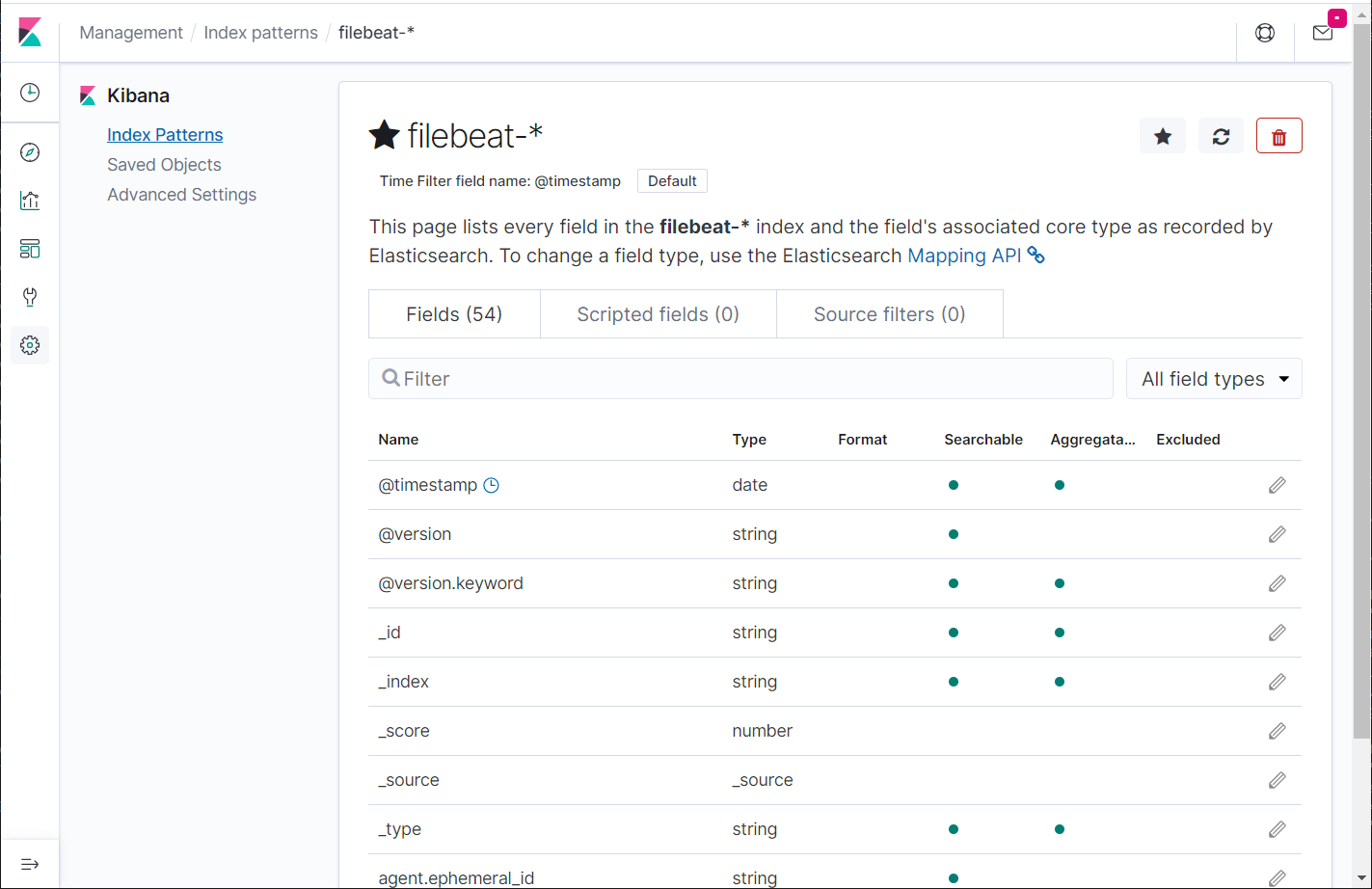Click the 'number' type of _score
This screenshot has height=889, width=1372.
pyautogui.click(x=762, y=731)
